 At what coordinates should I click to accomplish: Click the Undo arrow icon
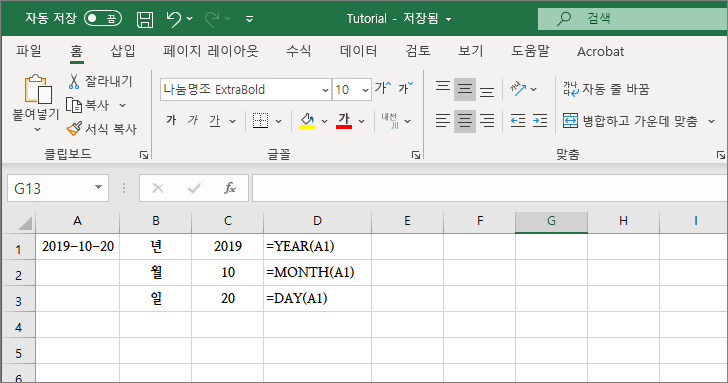coord(174,19)
